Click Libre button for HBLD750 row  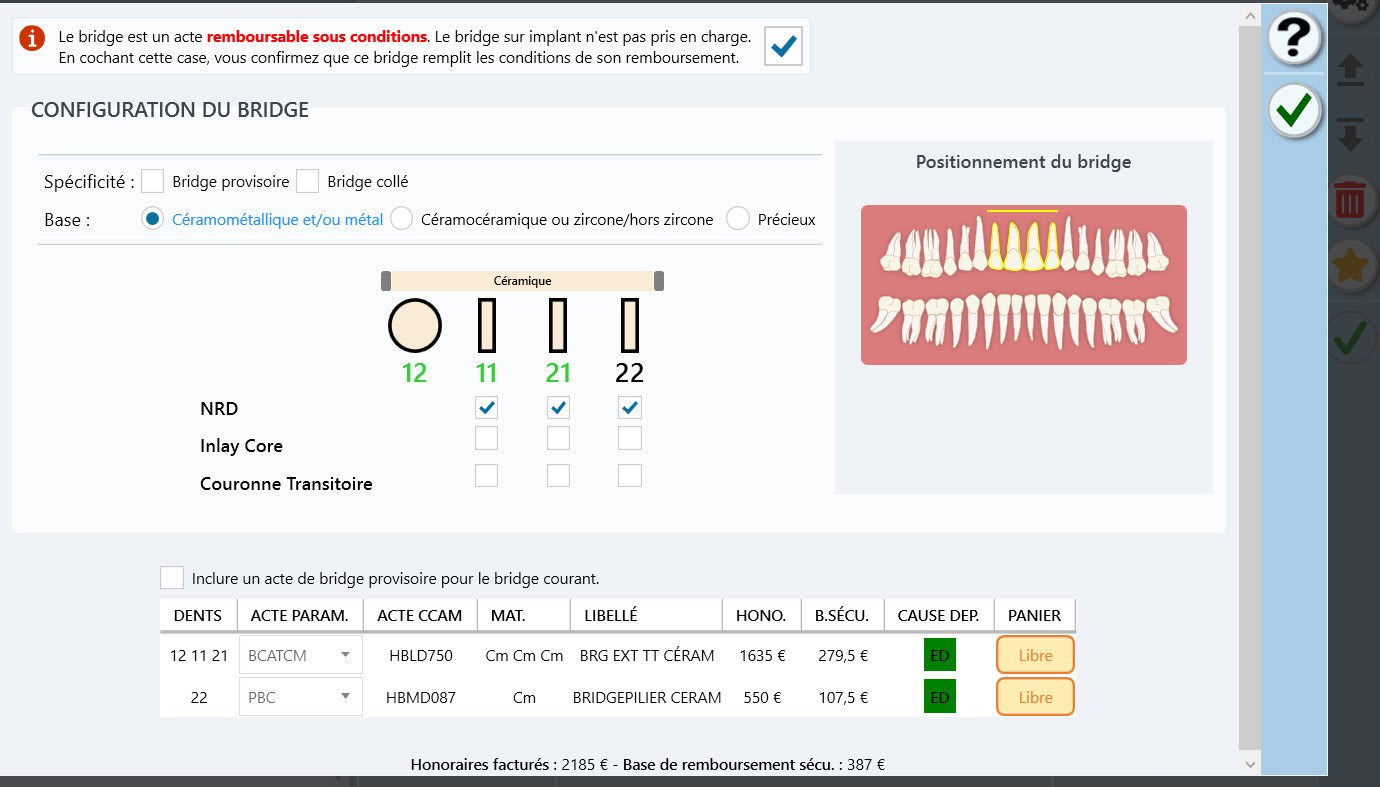coord(1035,656)
